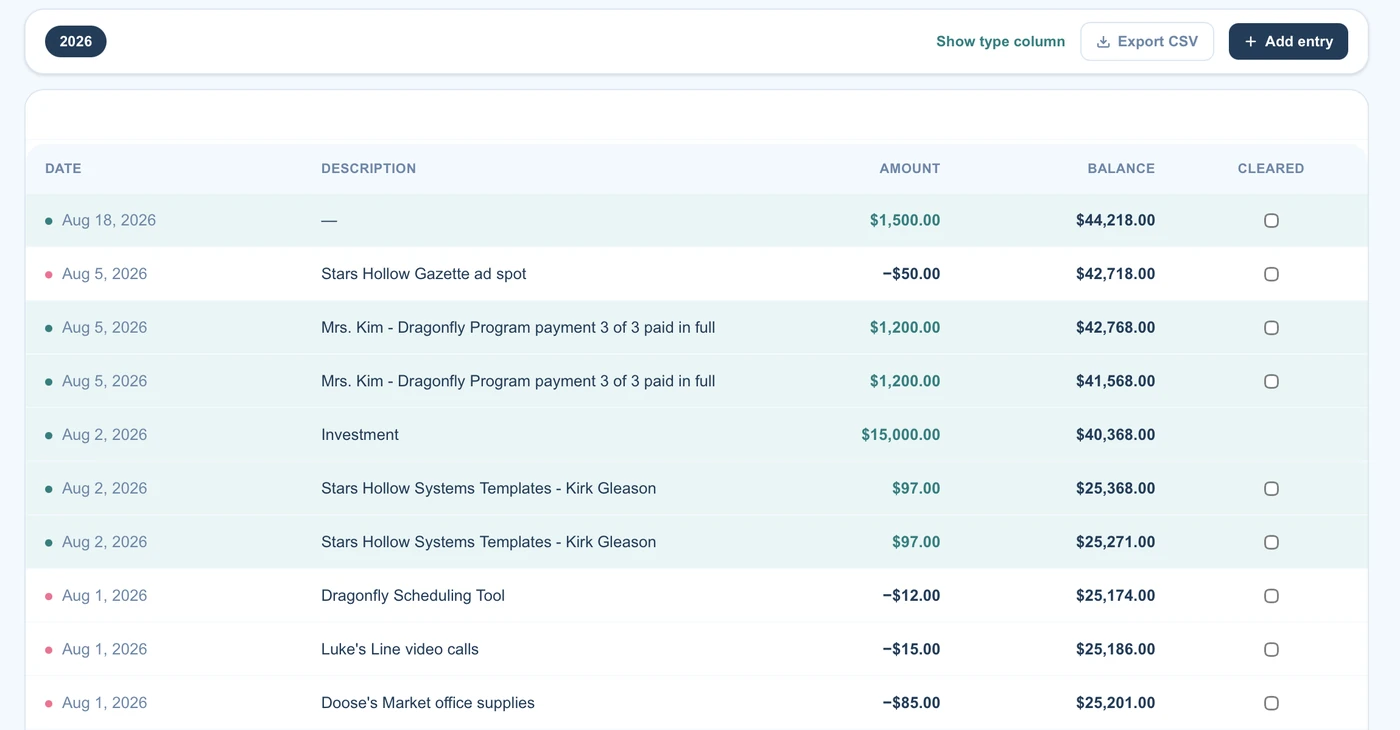Click the $25,186.00 balance

coord(1115,649)
